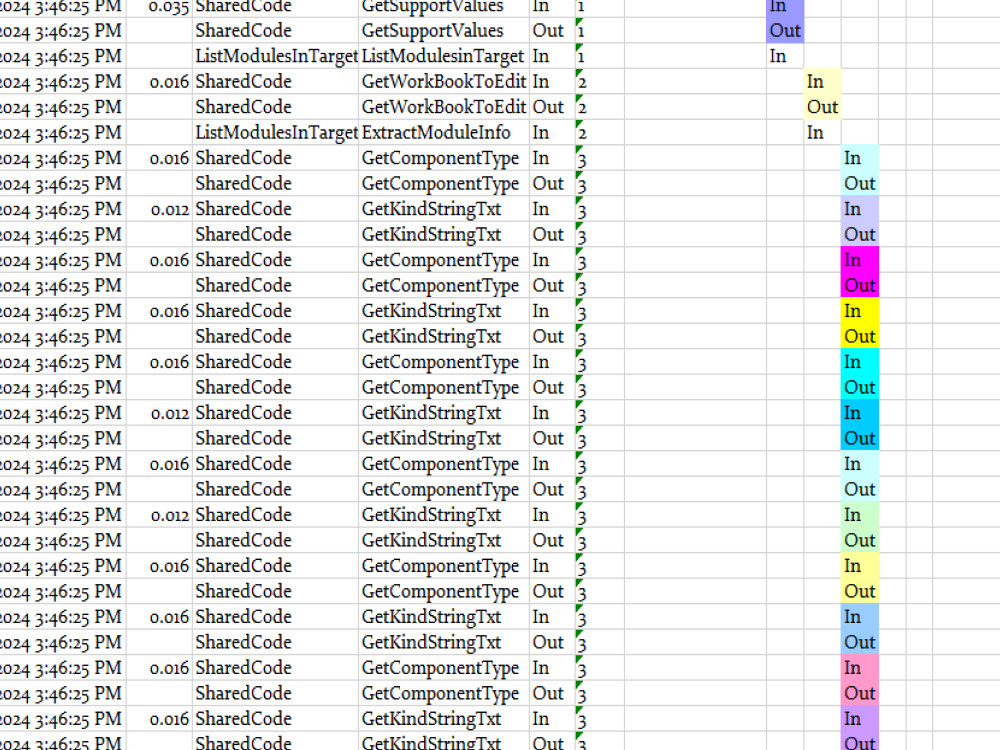
Task: Click the bright yellow Out cell
Action: point(860,337)
